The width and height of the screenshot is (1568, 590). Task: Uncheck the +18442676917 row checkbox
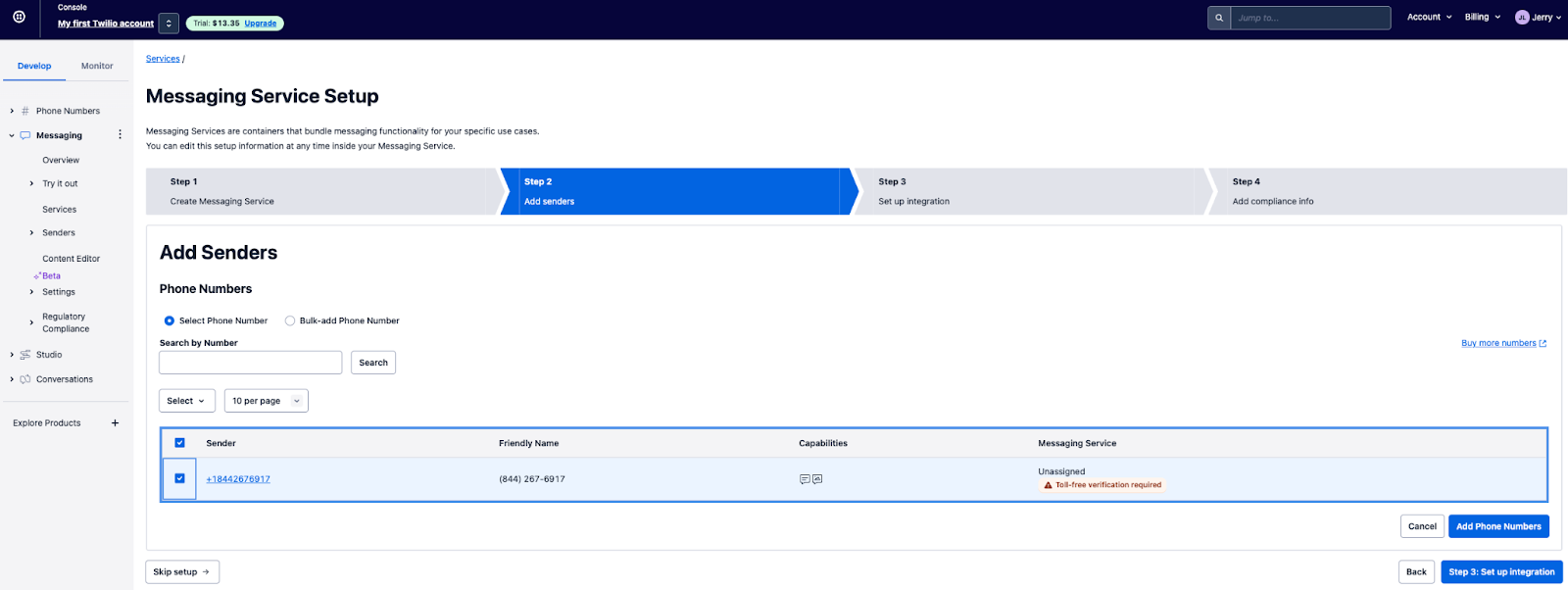179,478
